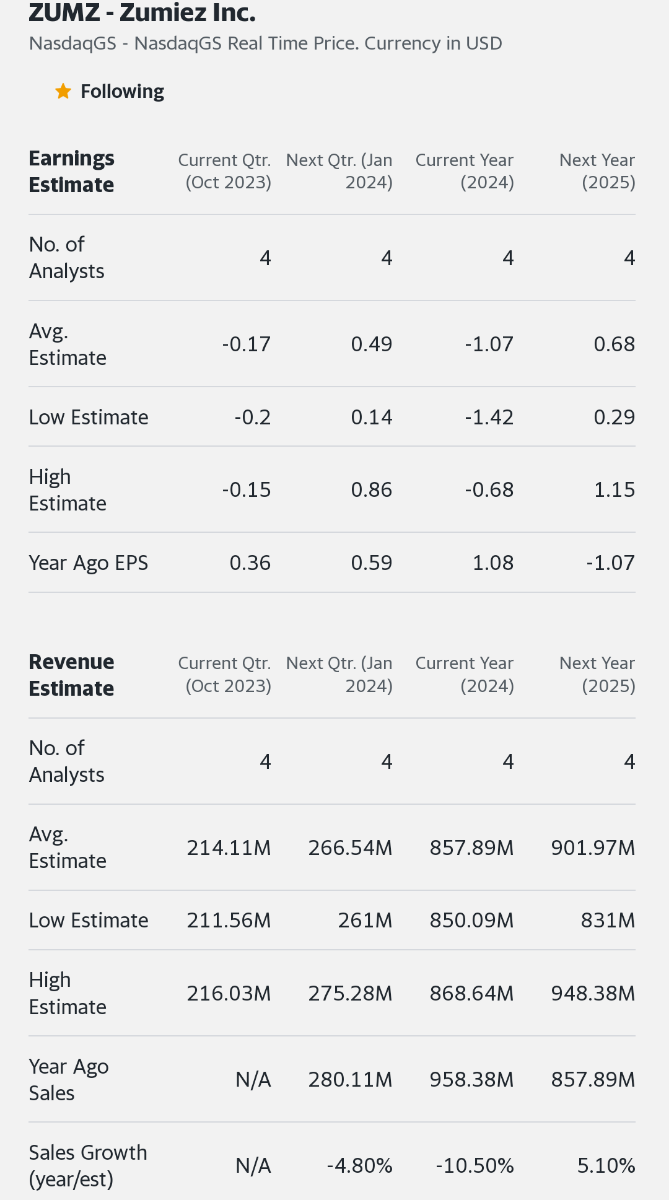
Task: Click Year Ago EPS value 1.08
Action: click(x=493, y=563)
